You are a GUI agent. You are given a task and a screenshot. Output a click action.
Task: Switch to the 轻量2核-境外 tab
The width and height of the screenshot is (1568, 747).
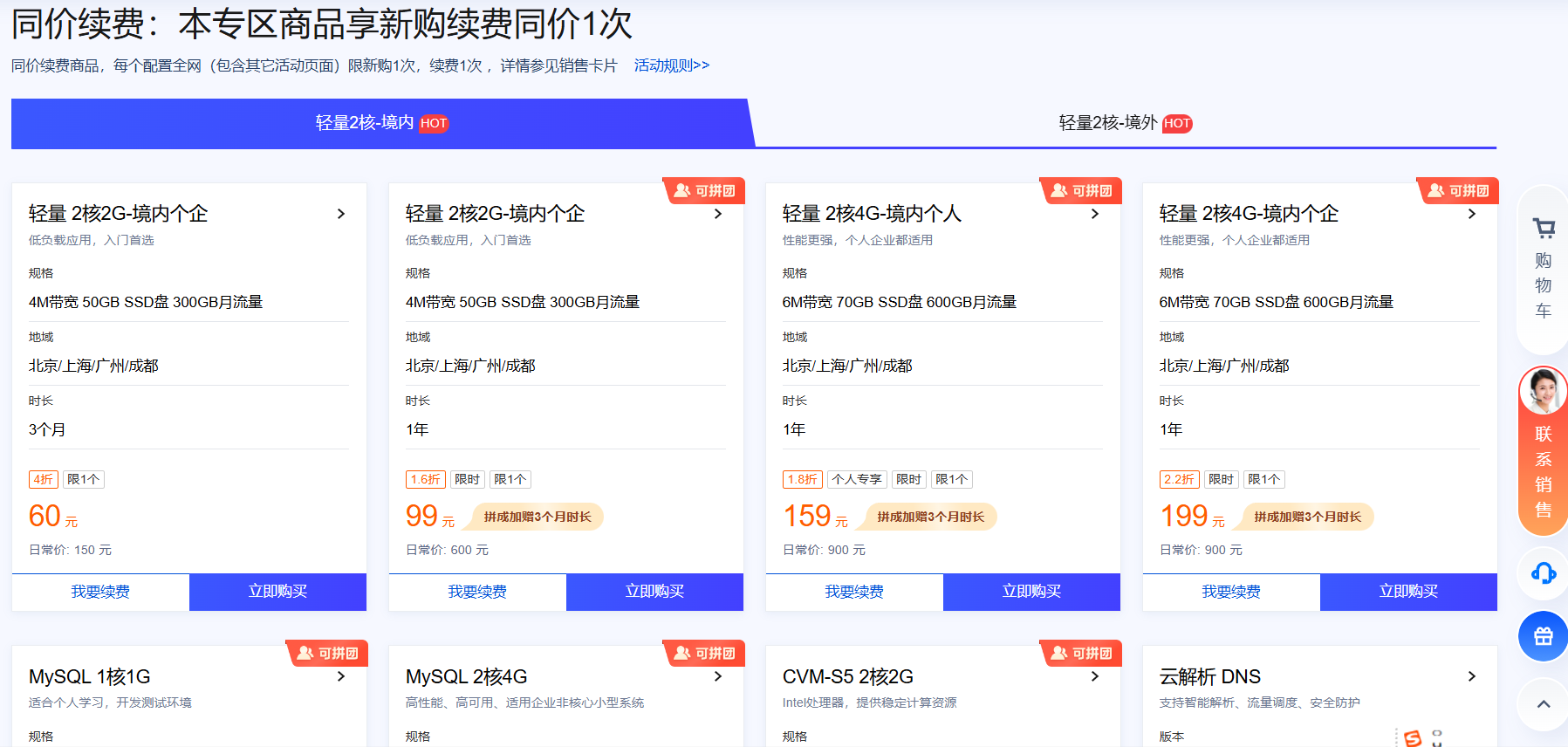1126,123
